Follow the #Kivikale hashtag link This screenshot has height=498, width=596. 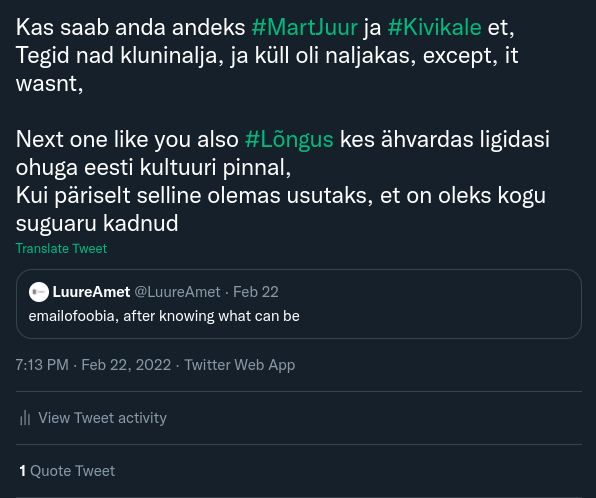[434, 27]
